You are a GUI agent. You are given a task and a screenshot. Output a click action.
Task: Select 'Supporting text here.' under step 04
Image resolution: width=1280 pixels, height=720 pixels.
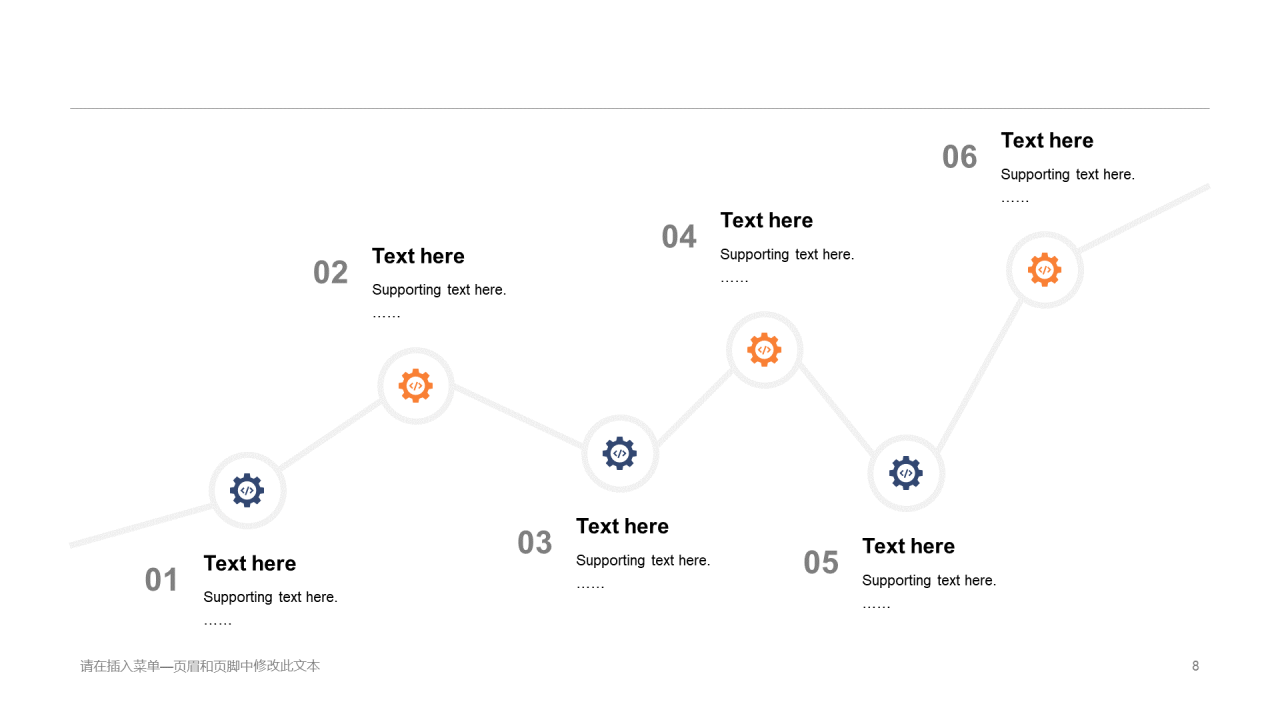tap(787, 254)
